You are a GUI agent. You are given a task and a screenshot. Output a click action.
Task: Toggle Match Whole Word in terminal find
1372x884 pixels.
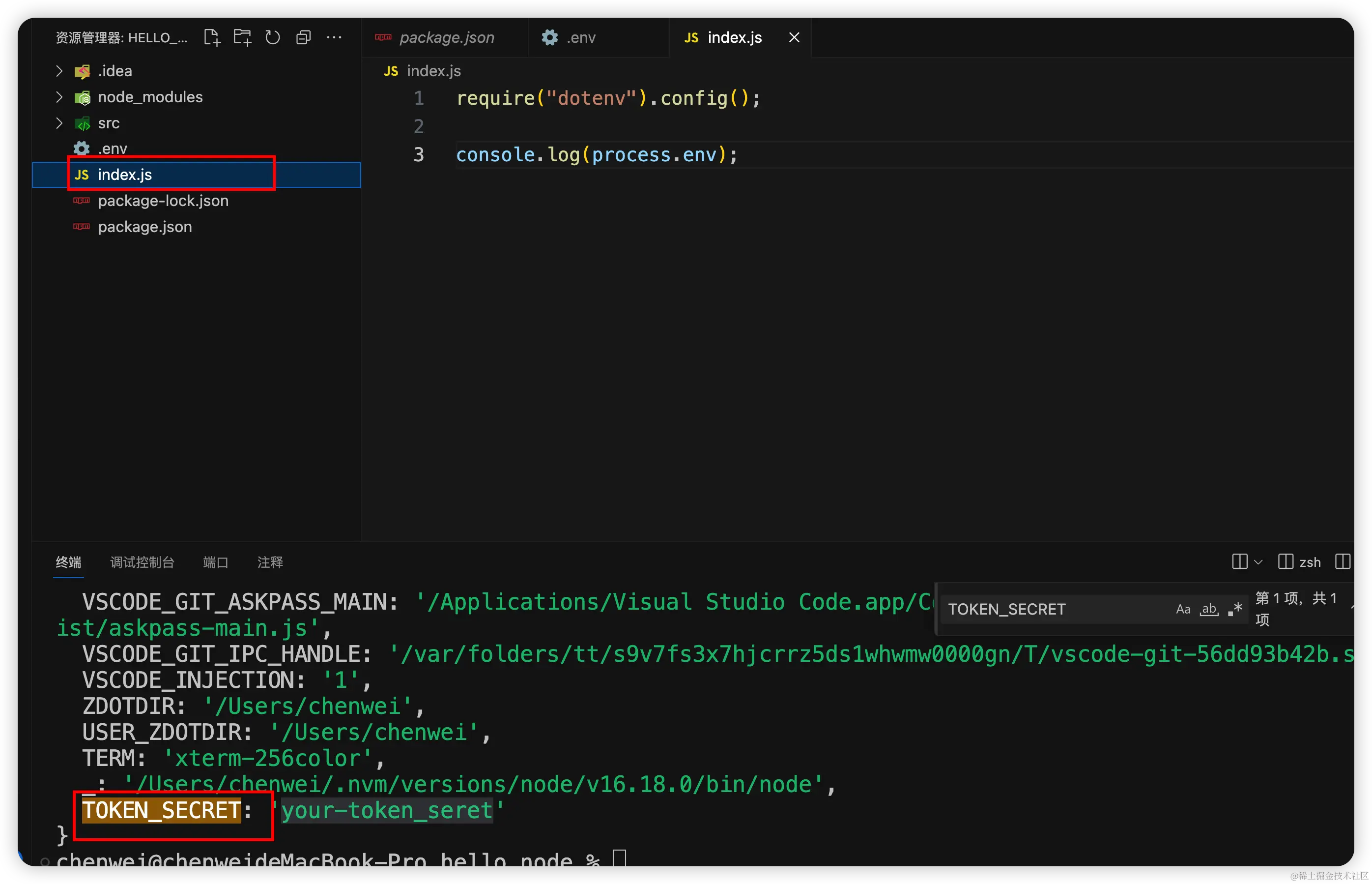(x=1209, y=609)
